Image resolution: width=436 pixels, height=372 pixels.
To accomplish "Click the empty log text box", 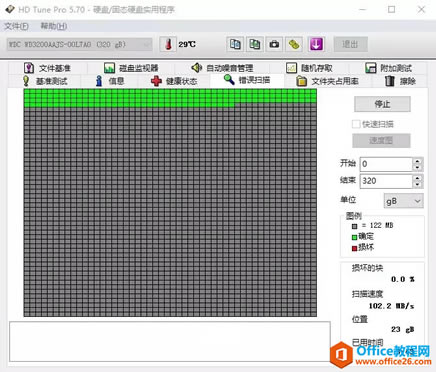I will pos(170,341).
